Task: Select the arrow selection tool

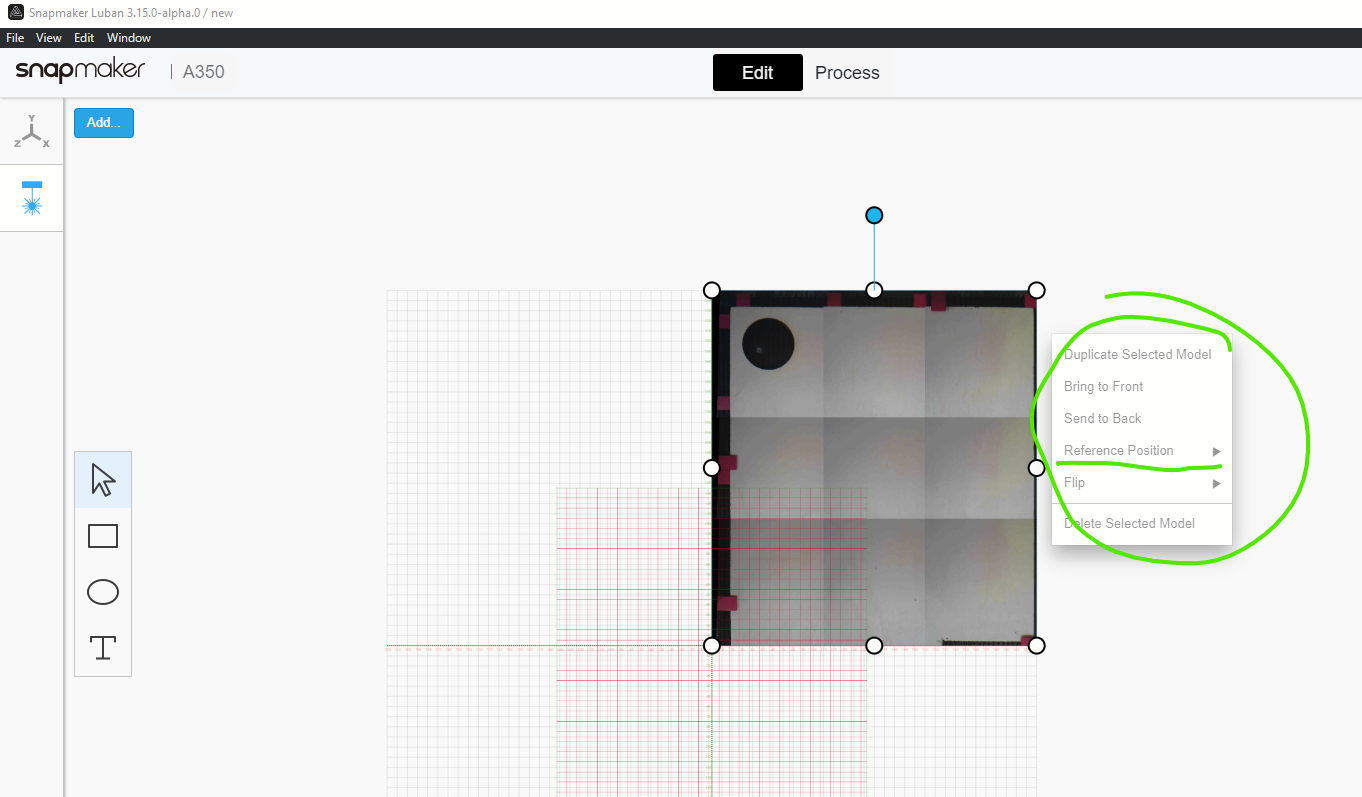Action: point(103,479)
